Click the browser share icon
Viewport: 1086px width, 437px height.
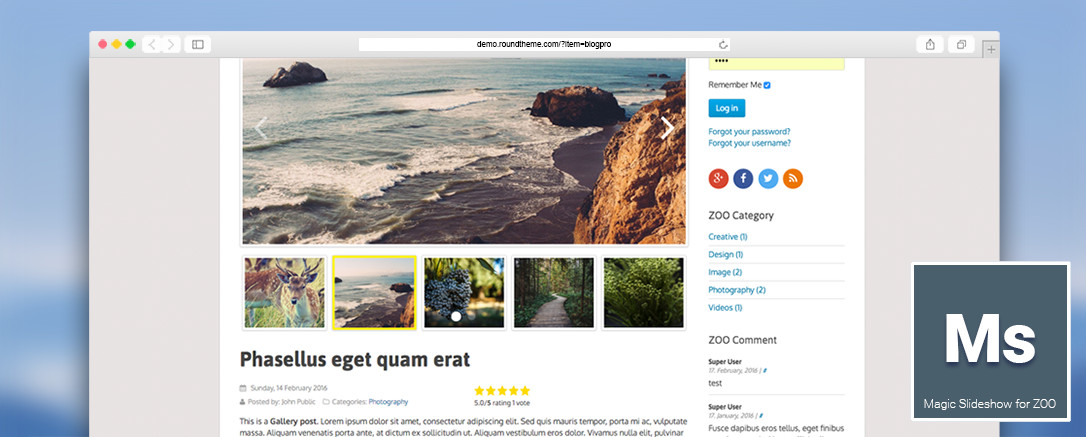click(x=930, y=44)
